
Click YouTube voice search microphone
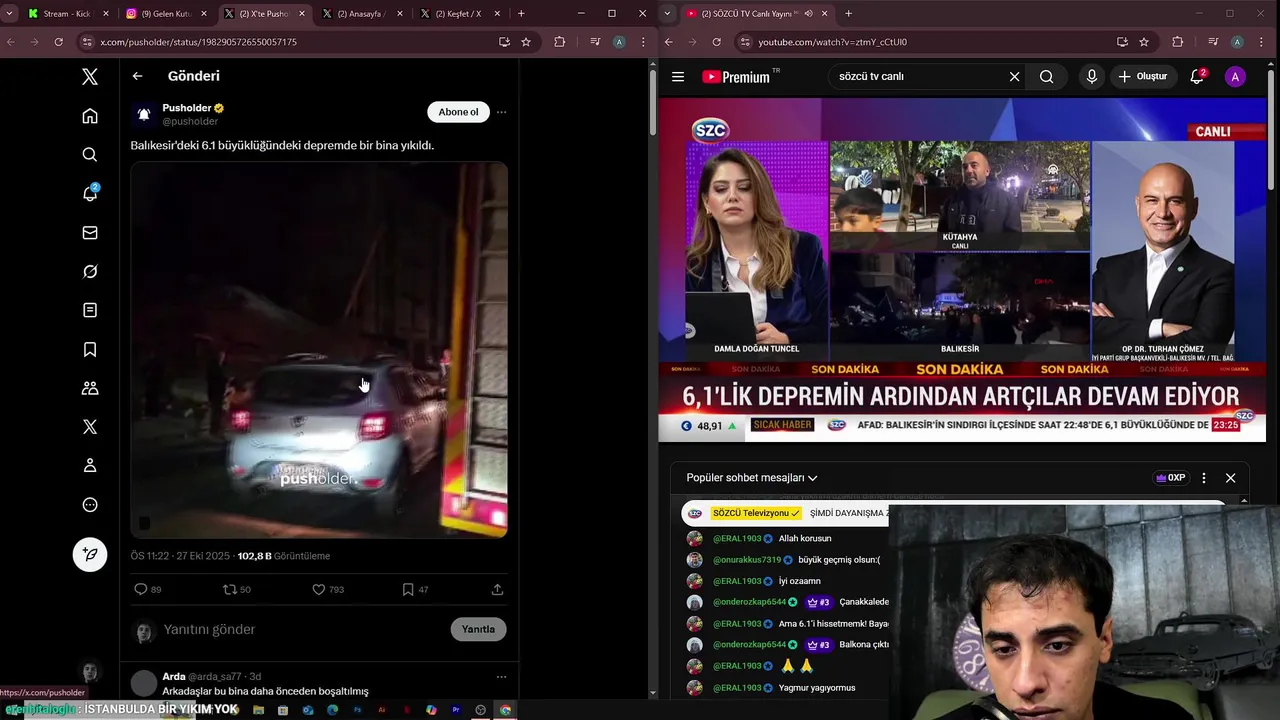tap(1091, 77)
